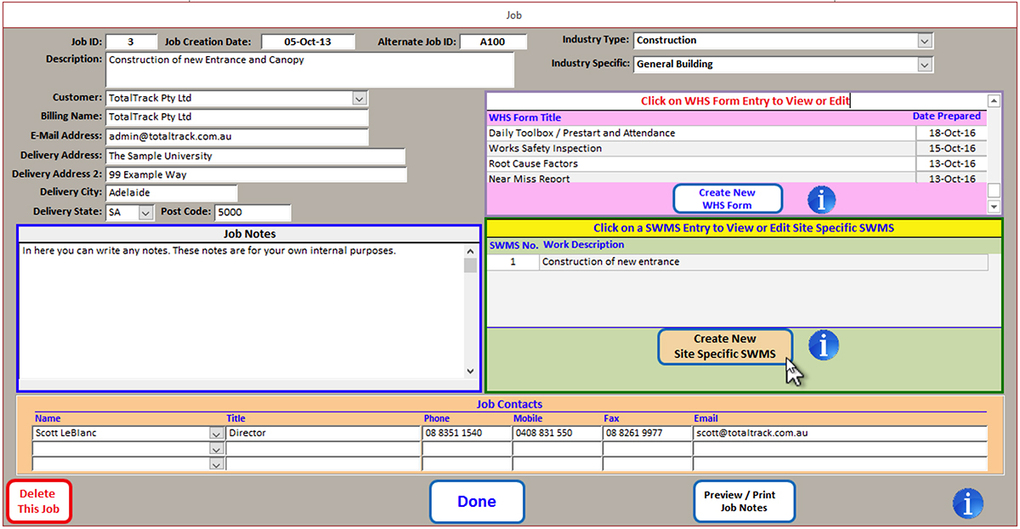Expand the Scott LeBlanc contact name dropdown
The width and height of the screenshot is (1020, 529).
click(x=216, y=434)
